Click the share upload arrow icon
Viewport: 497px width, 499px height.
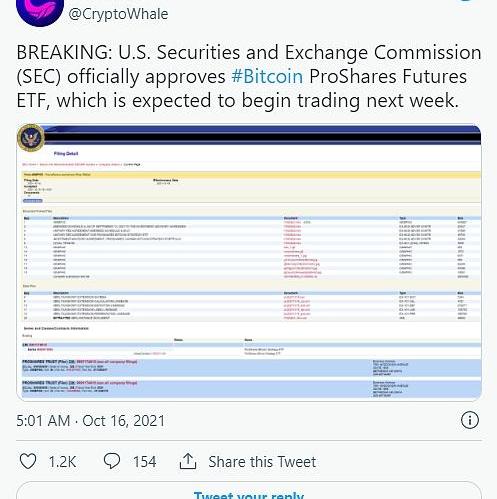tap(188, 461)
